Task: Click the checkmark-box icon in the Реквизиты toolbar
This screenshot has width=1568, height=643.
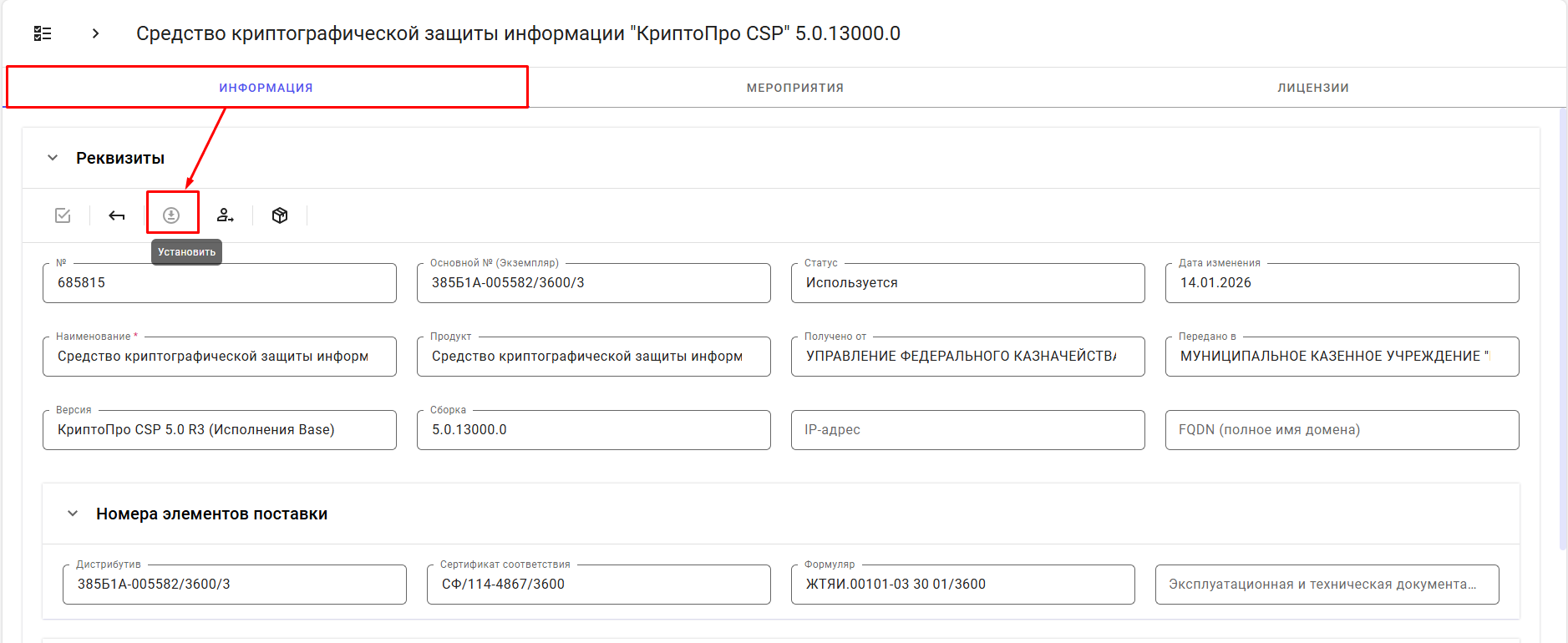Action: (x=63, y=215)
